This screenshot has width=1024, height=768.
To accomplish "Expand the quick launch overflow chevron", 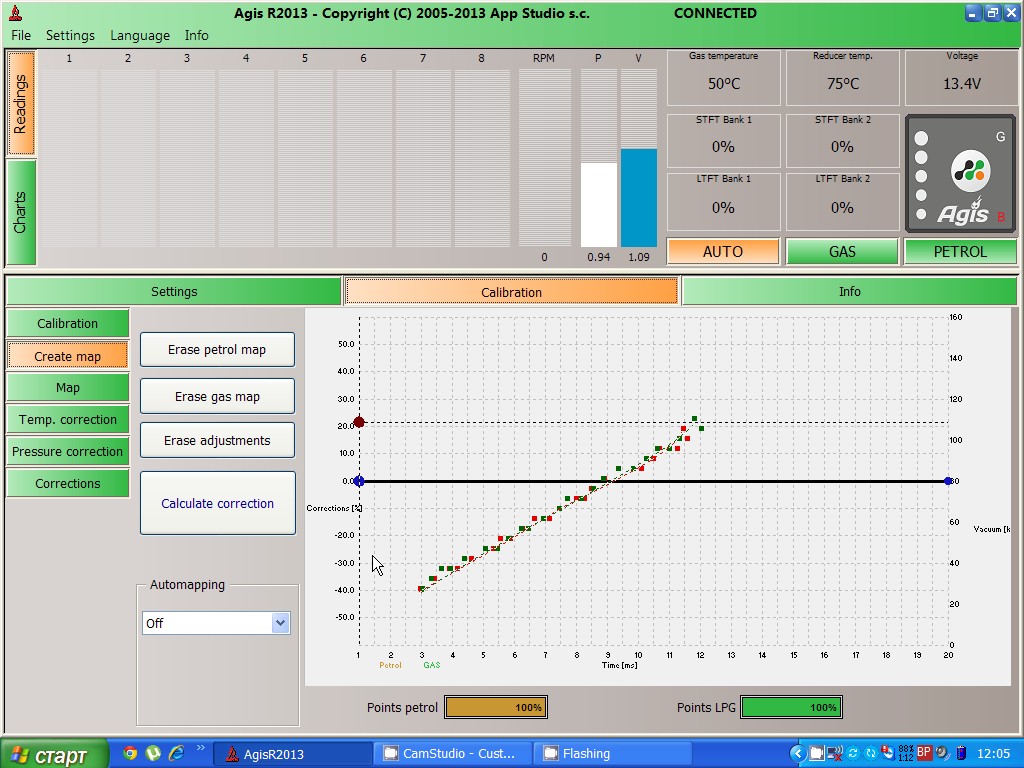I will point(200,748).
